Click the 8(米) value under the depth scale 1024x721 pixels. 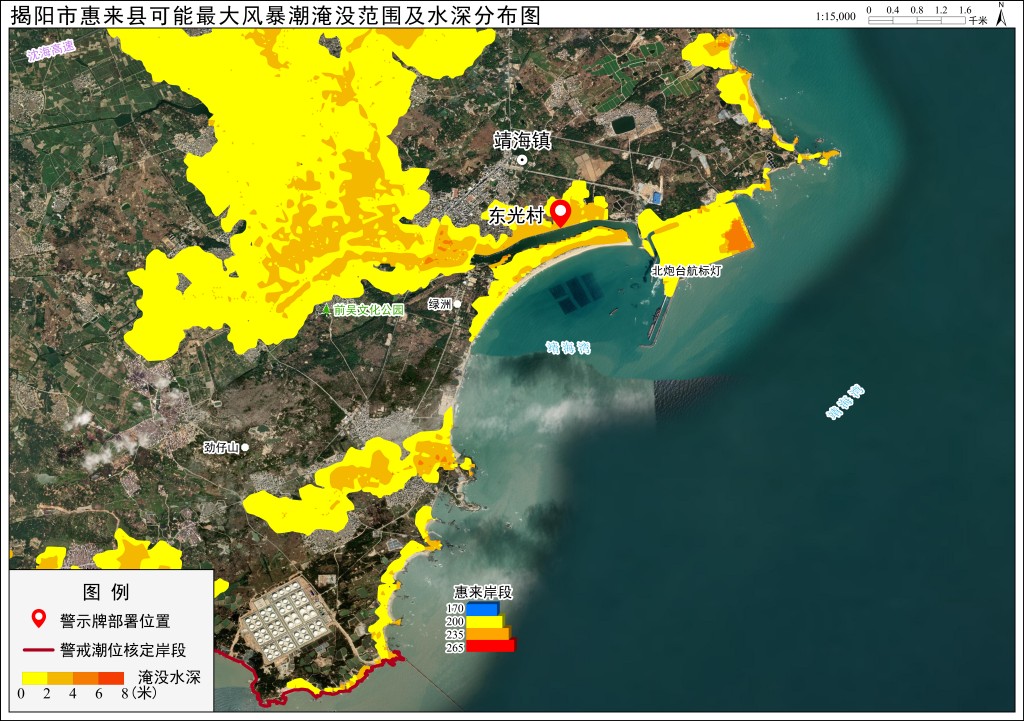[x=140, y=693]
